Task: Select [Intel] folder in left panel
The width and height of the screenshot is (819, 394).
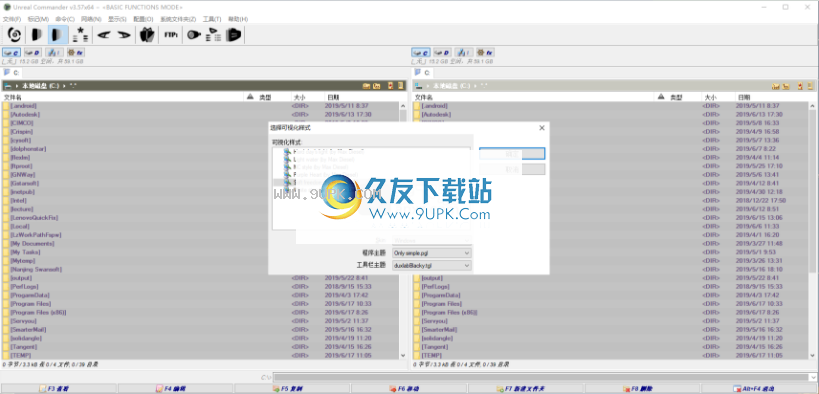Action: point(18,200)
